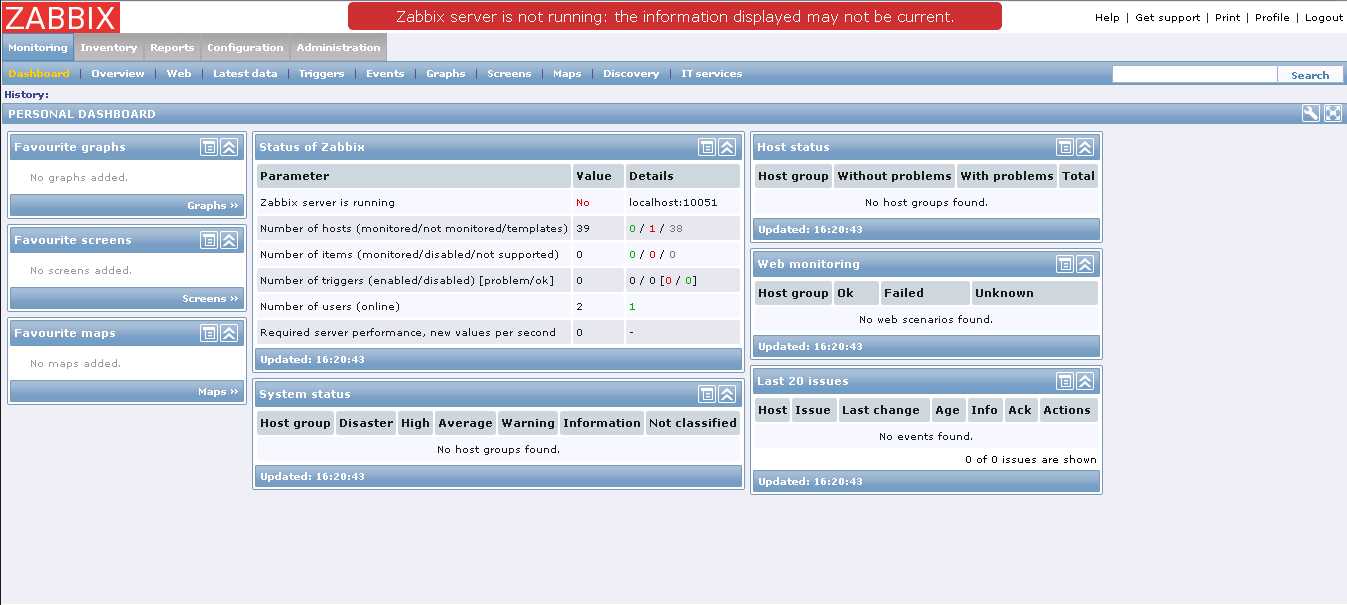
Task: Click the Print link
Action: (x=1227, y=18)
